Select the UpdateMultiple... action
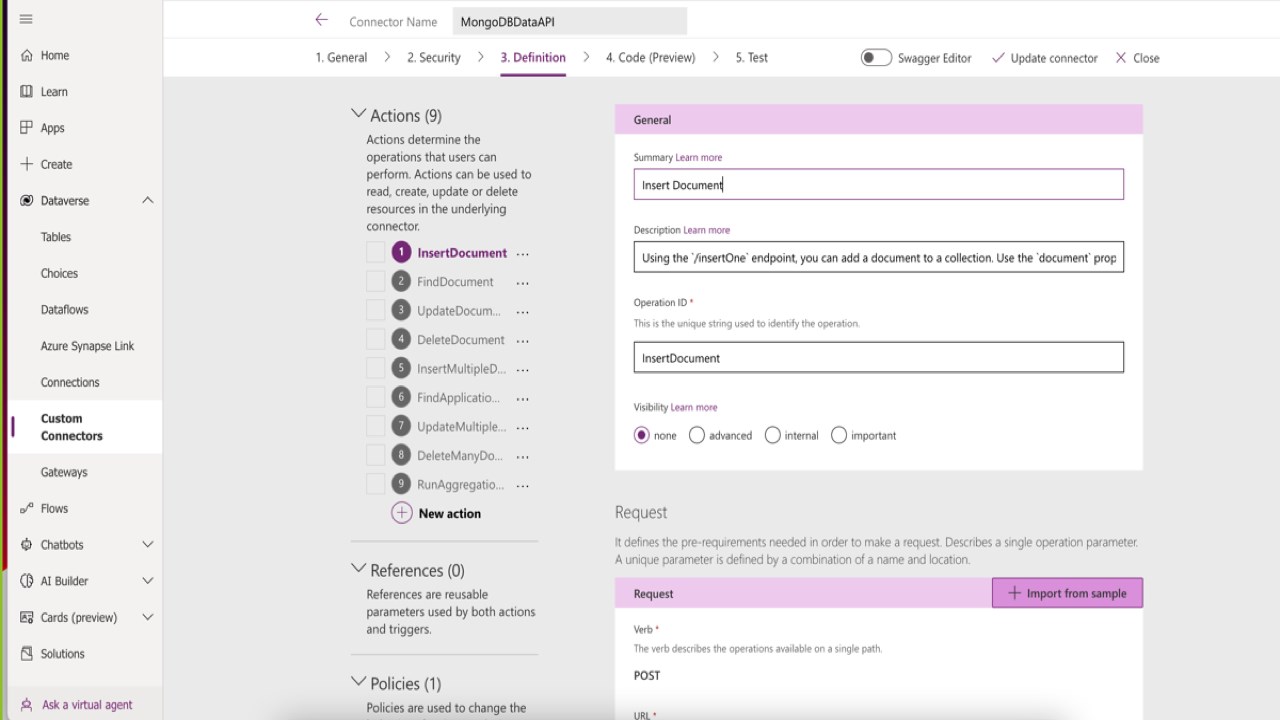This screenshot has height=720, width=1280. (x=461, y=427)
